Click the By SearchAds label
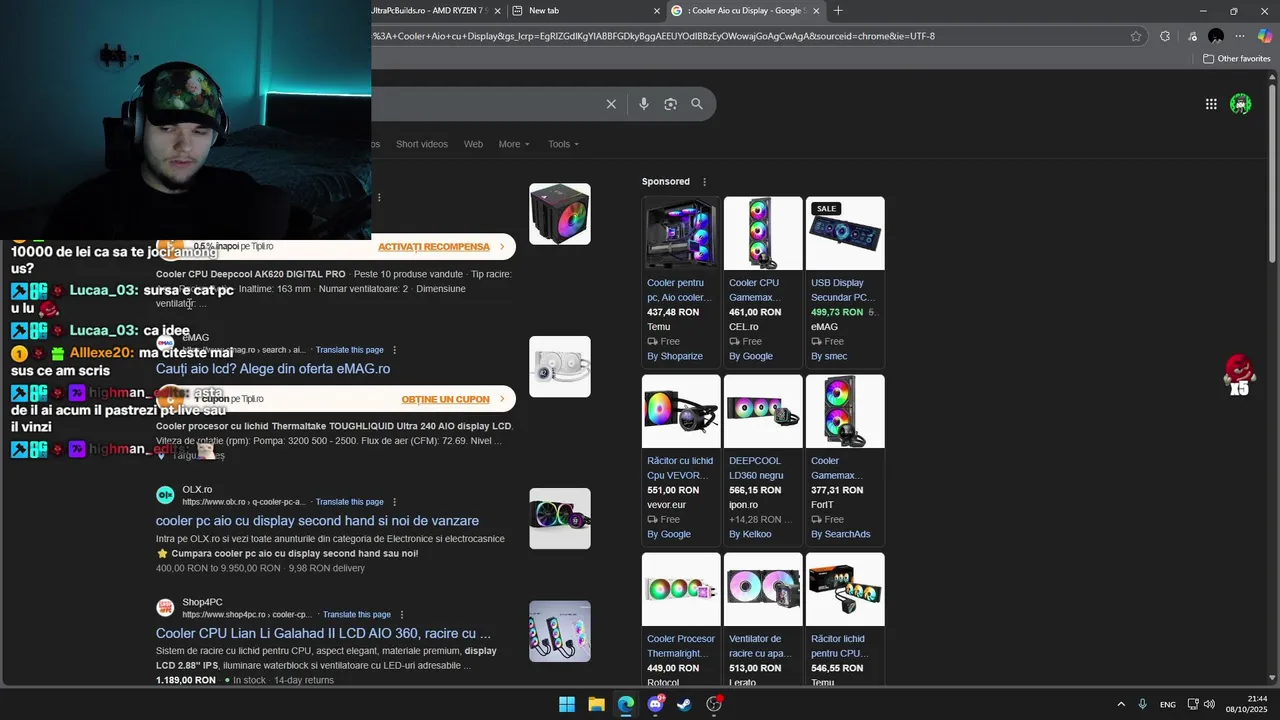The width and height of the screenshot is (1280, 720). coord(841,534)
